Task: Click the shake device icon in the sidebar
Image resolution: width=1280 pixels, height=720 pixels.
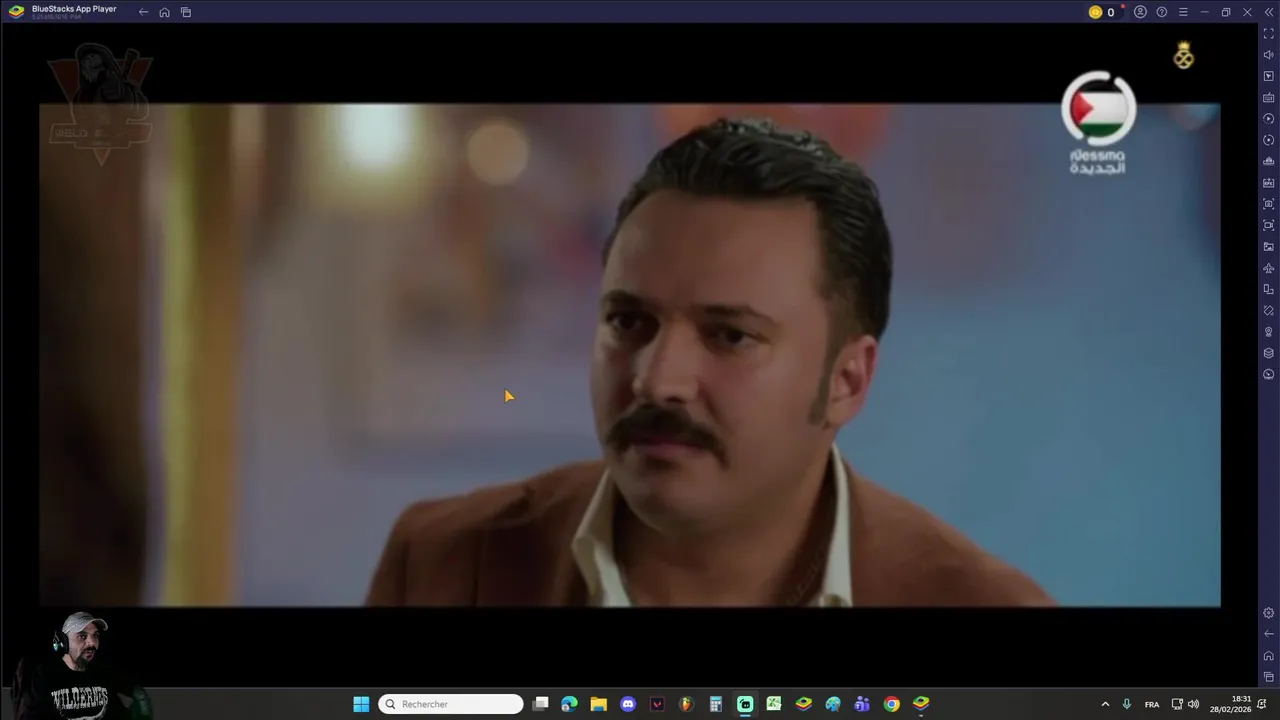Action: [1269, 311]
